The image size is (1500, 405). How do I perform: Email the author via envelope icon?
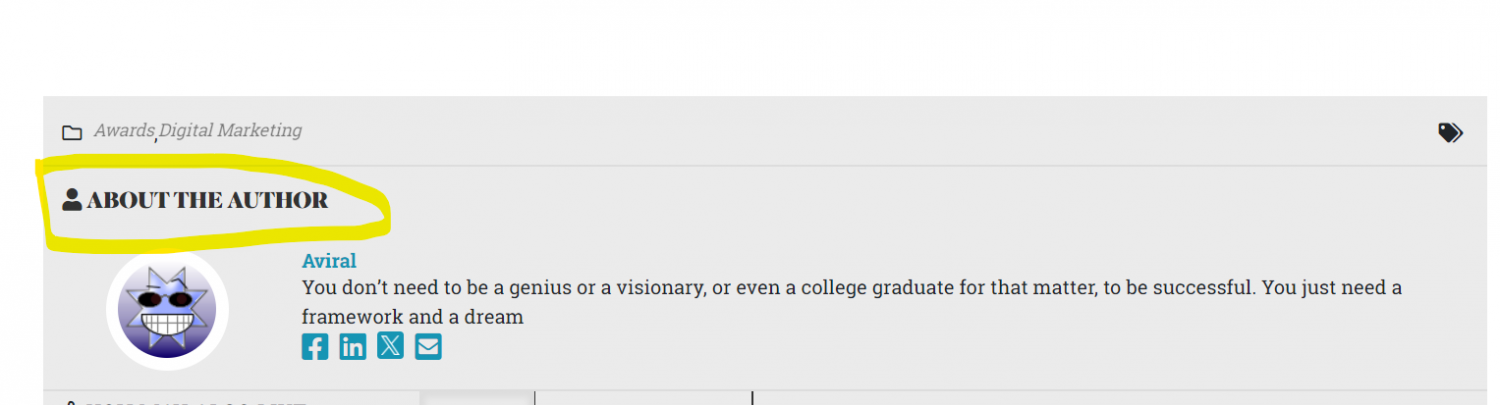click(428, 347)
